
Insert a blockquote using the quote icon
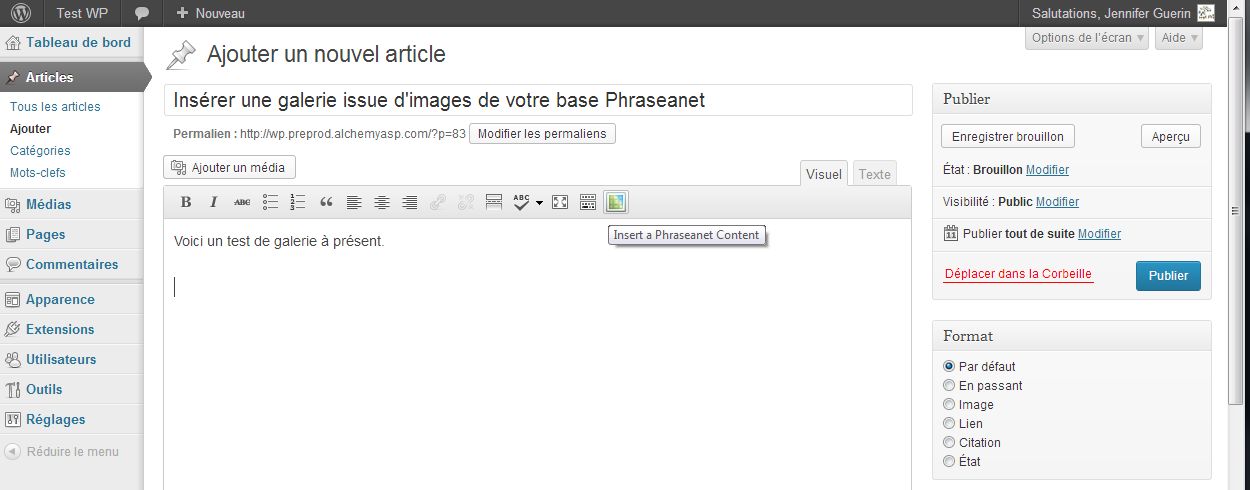[326, 202]
